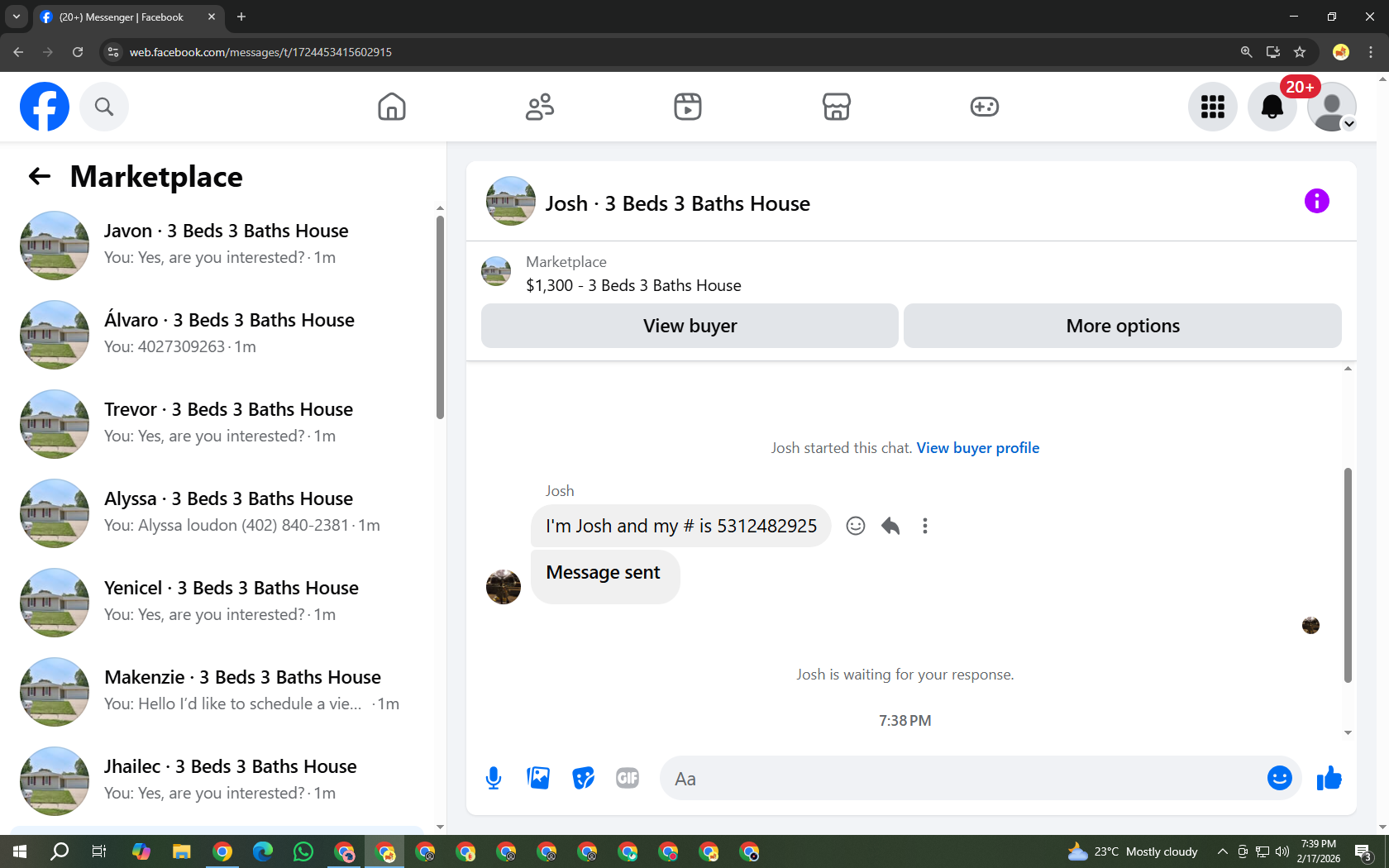Image resolution: width=1389 pixels, height=868 pixels.
Task: Go back from Marketplace chat list
Action: 40,176
